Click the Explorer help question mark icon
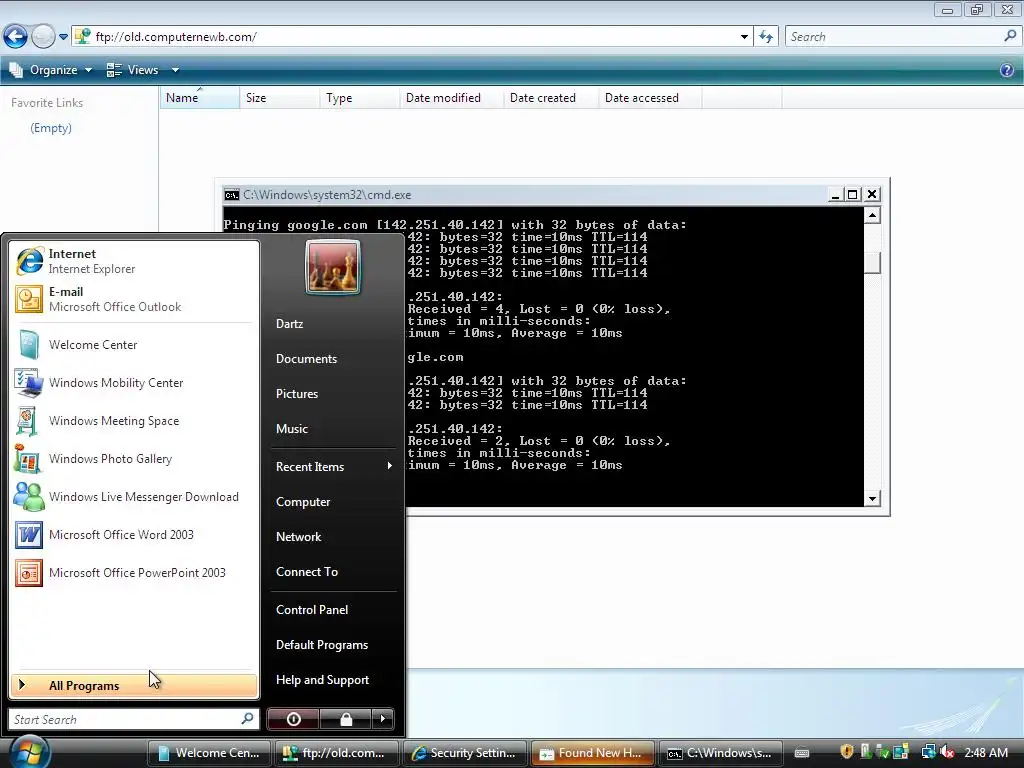The image size is (1024, 768). coord(1007,70)
